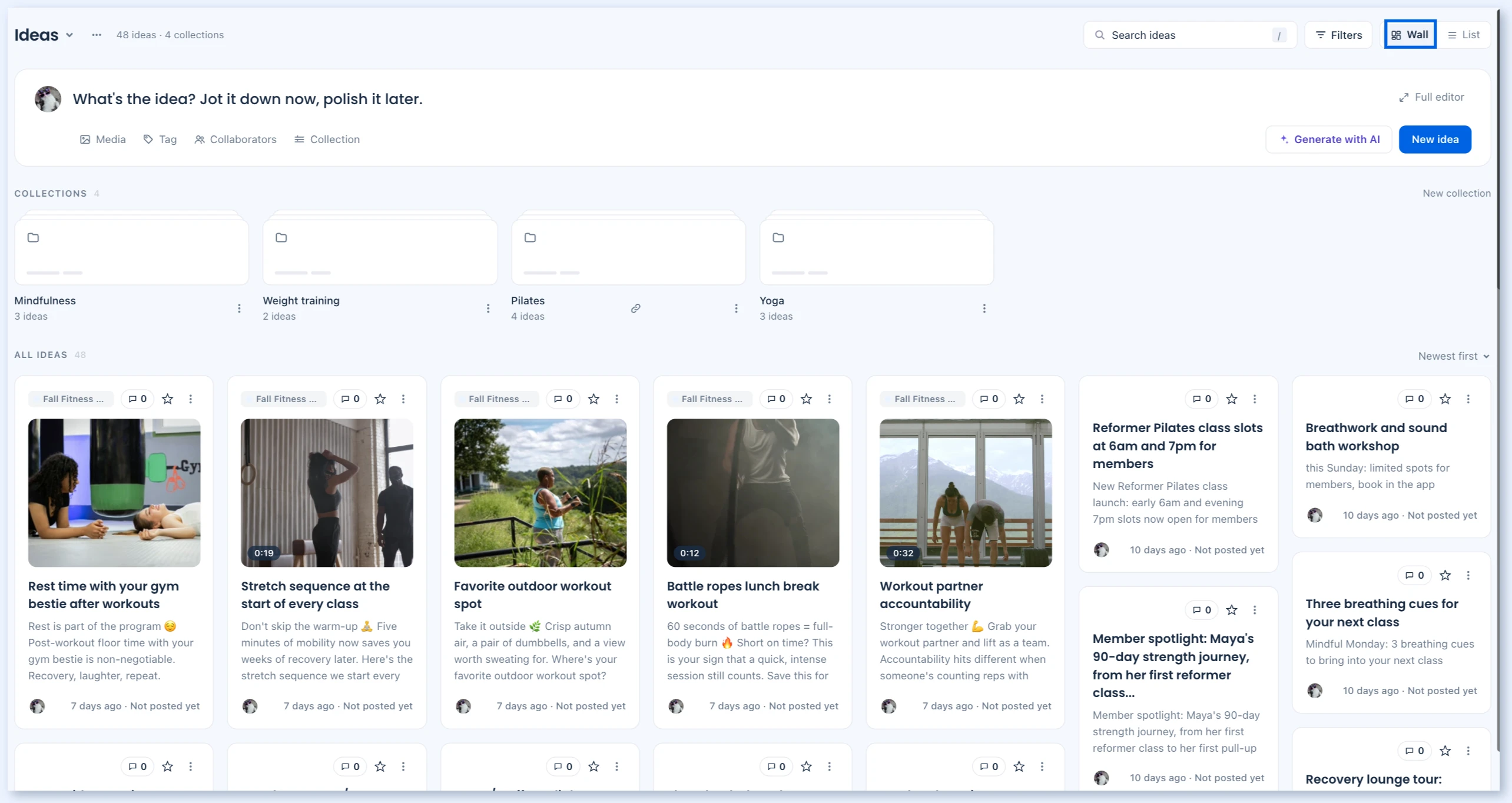Open more options for 'Favorite outdoor workout spot'
The height and width of the screenshot is (803, 1512).
(x=617, y=399)
